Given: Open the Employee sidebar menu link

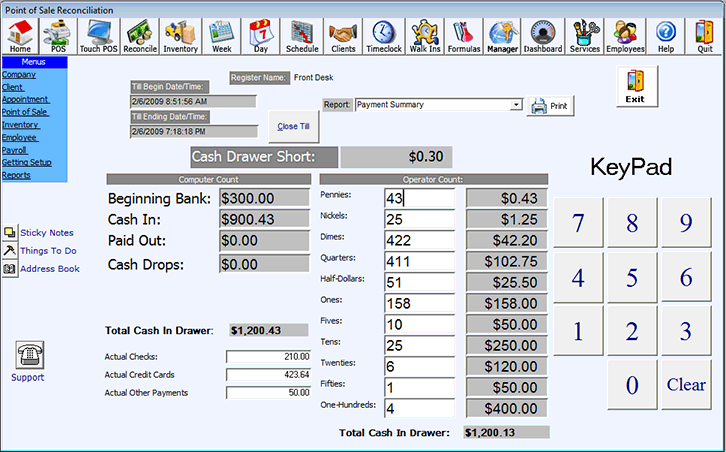Looking at the screenshot, I should click(20, 138).
